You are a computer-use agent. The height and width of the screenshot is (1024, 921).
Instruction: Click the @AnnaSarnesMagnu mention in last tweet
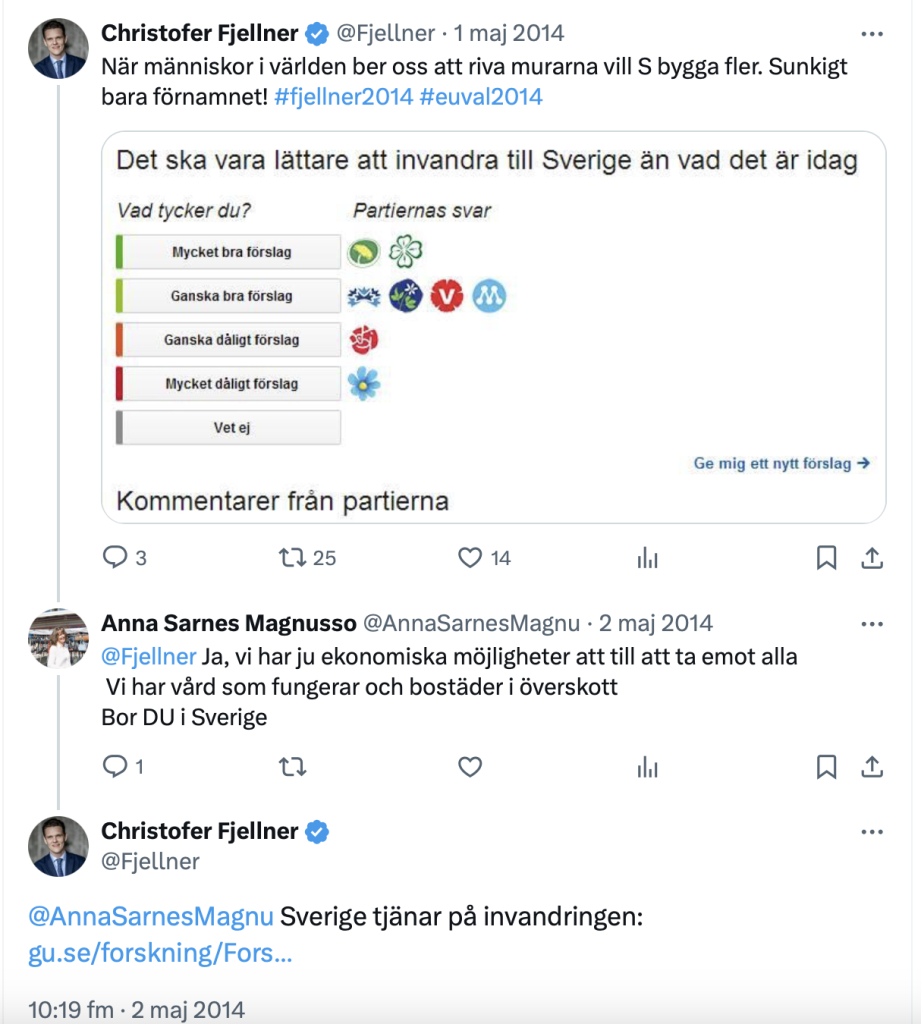(151, 917)
